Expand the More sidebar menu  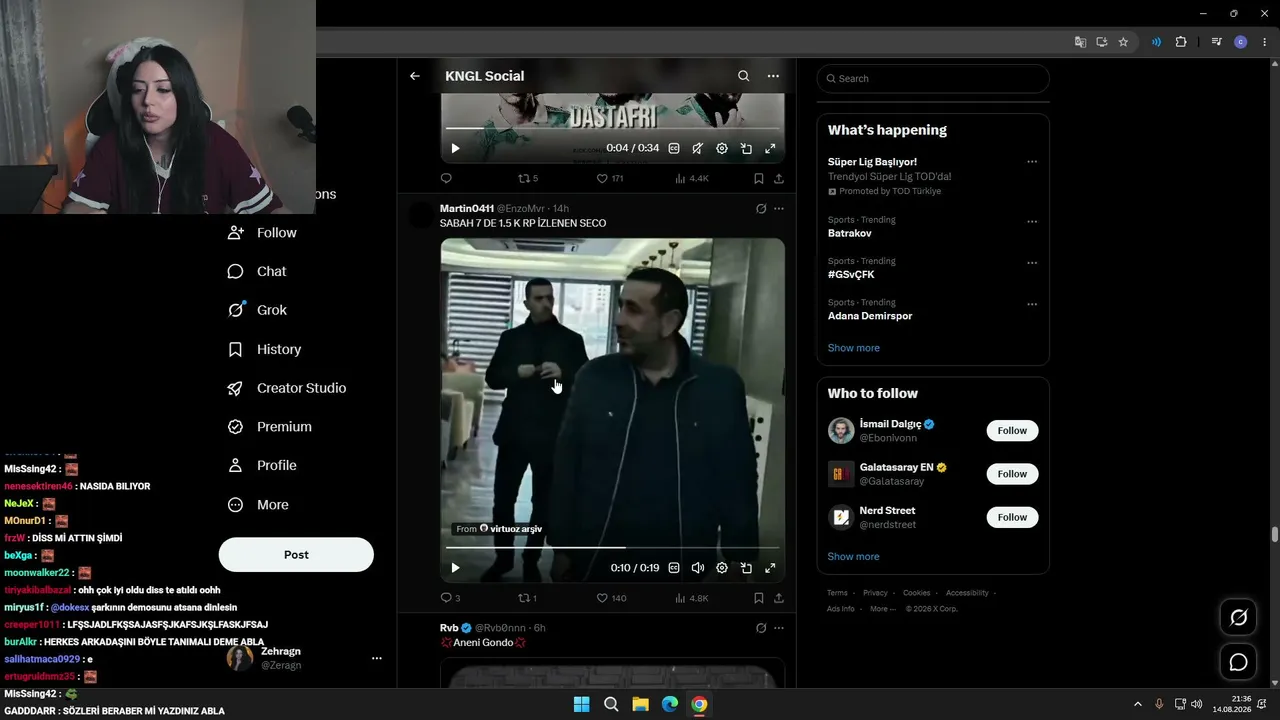[258, 505]
